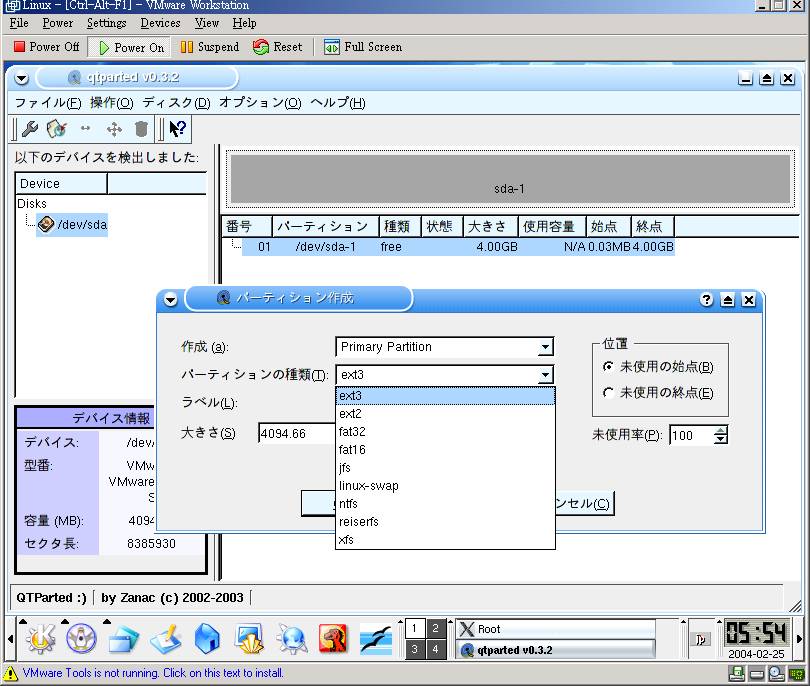Click the create partition disk icon
Image resolution: width=810 pixels, height=686 pixels.
[56, 129]
